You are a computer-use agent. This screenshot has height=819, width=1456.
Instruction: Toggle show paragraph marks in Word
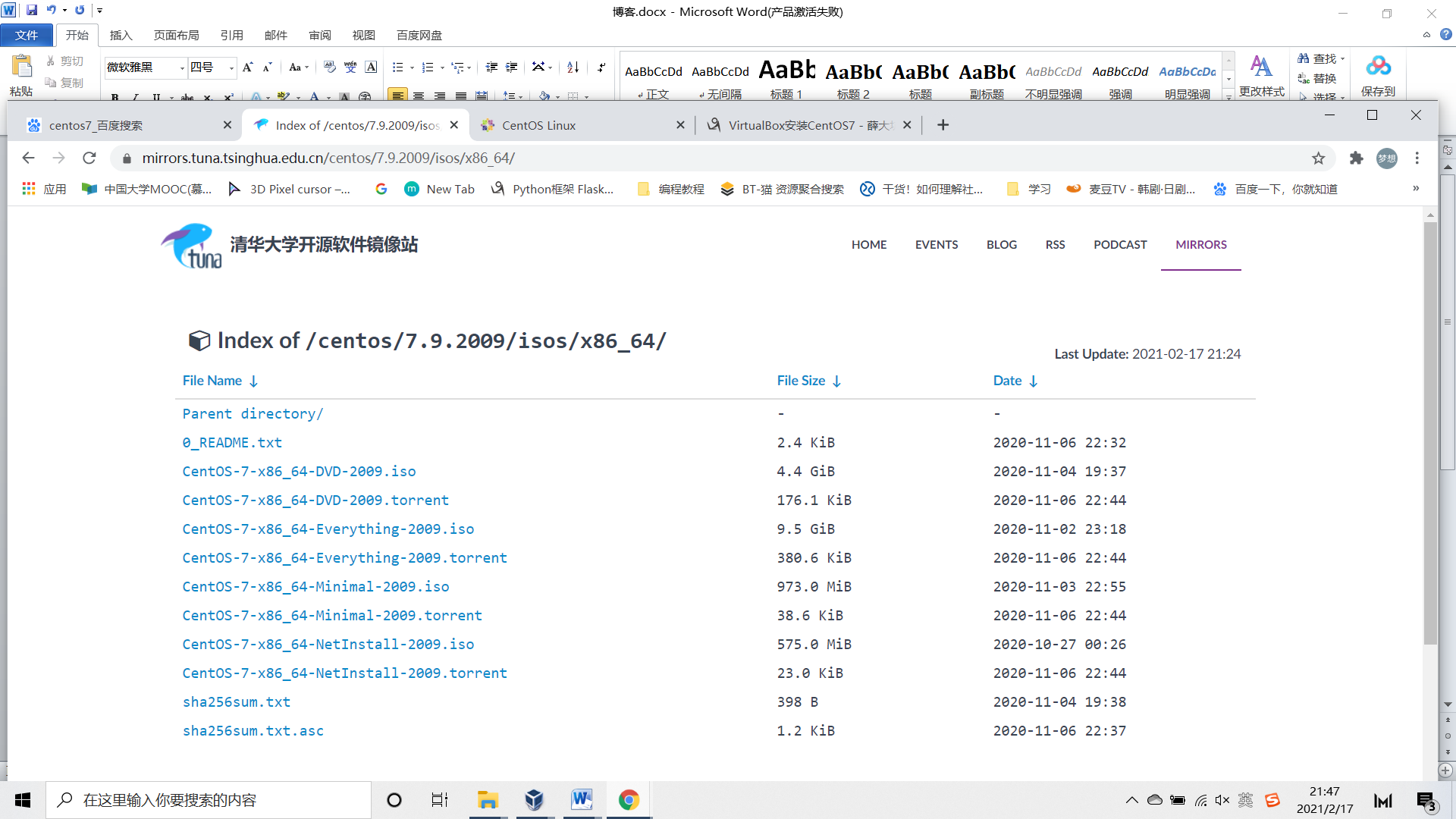pyautogui.click(x=601, y=67)
